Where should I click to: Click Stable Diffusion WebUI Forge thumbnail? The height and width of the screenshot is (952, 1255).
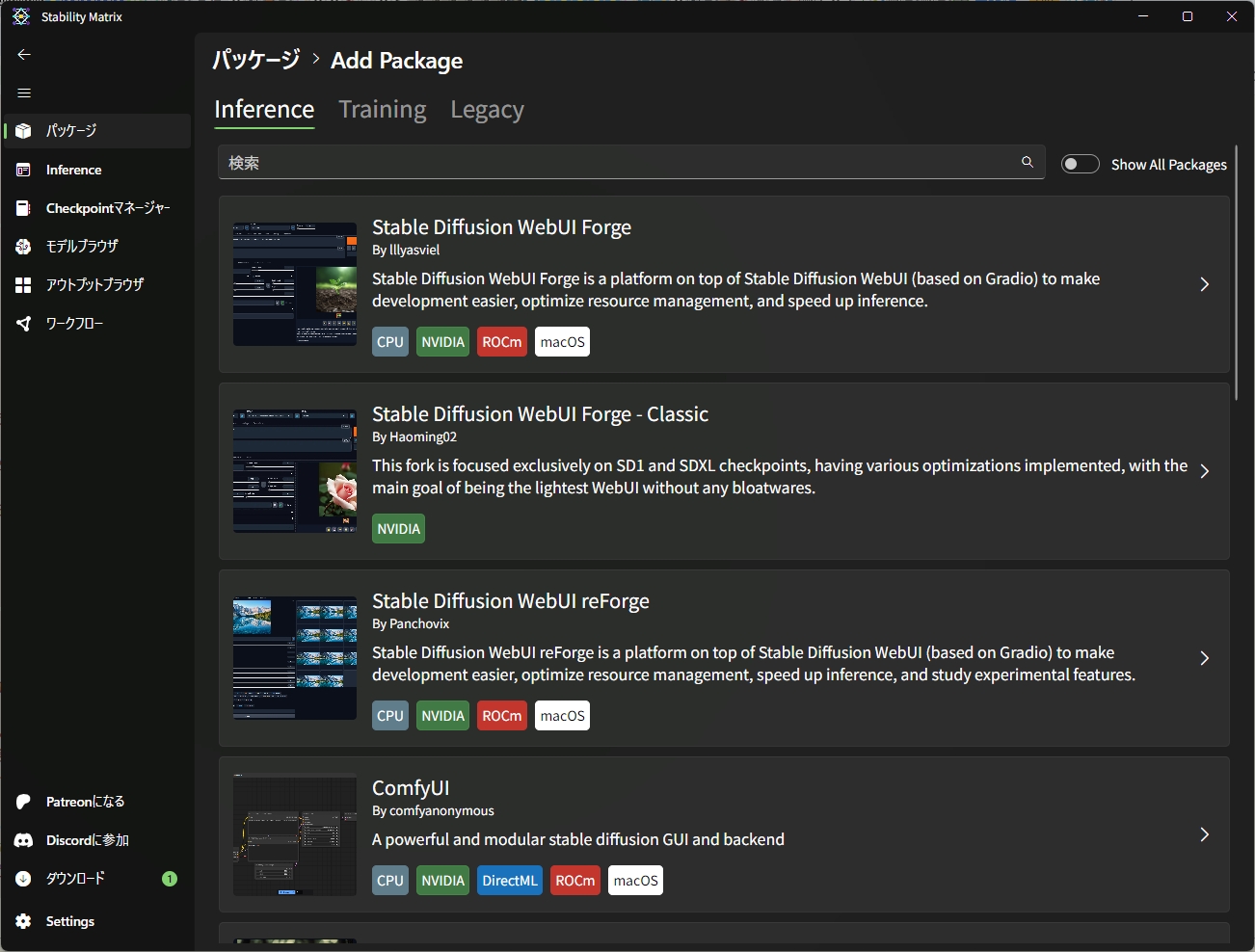pos(295,284)
